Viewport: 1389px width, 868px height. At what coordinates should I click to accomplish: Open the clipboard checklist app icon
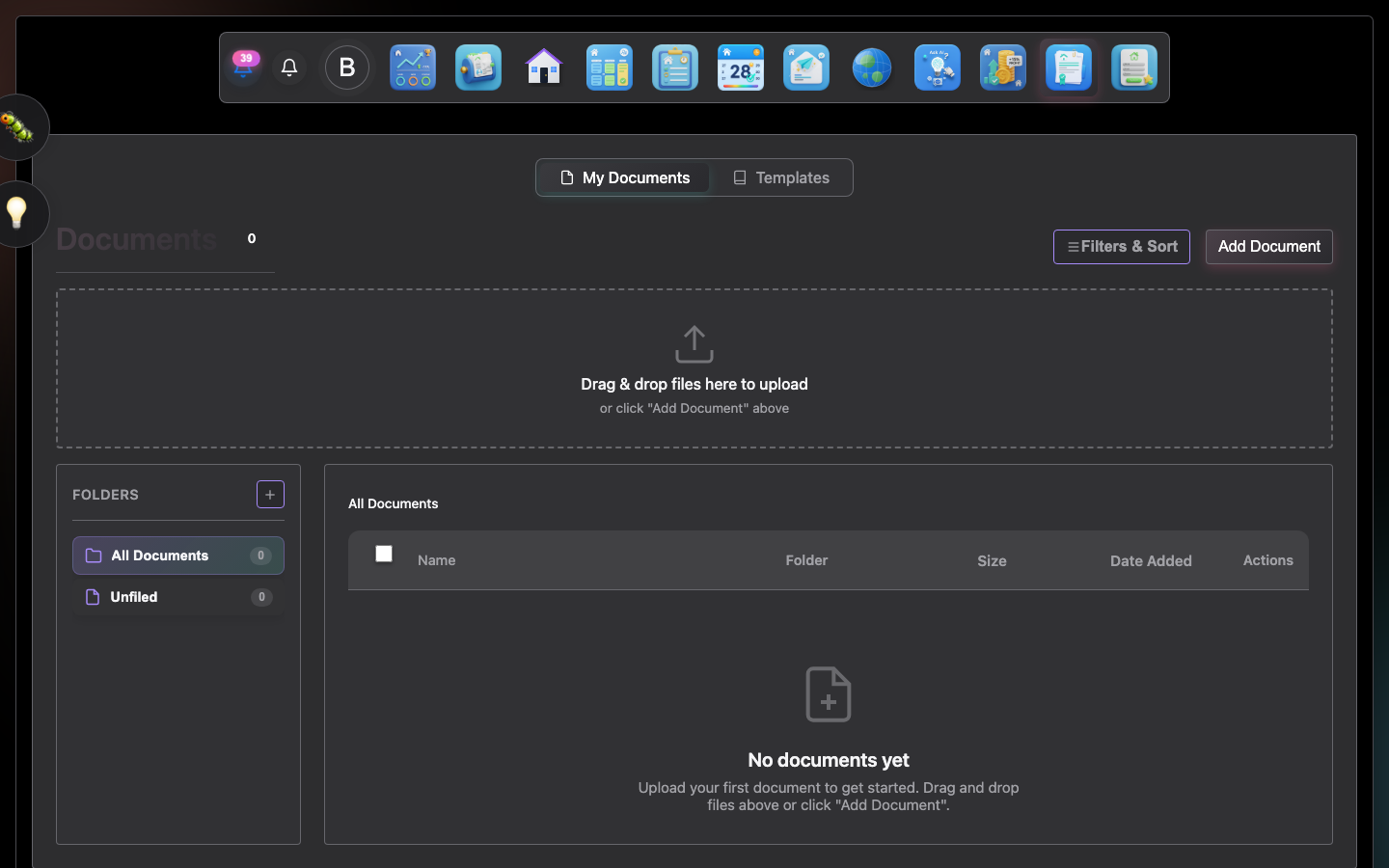[x=674, y=68]
